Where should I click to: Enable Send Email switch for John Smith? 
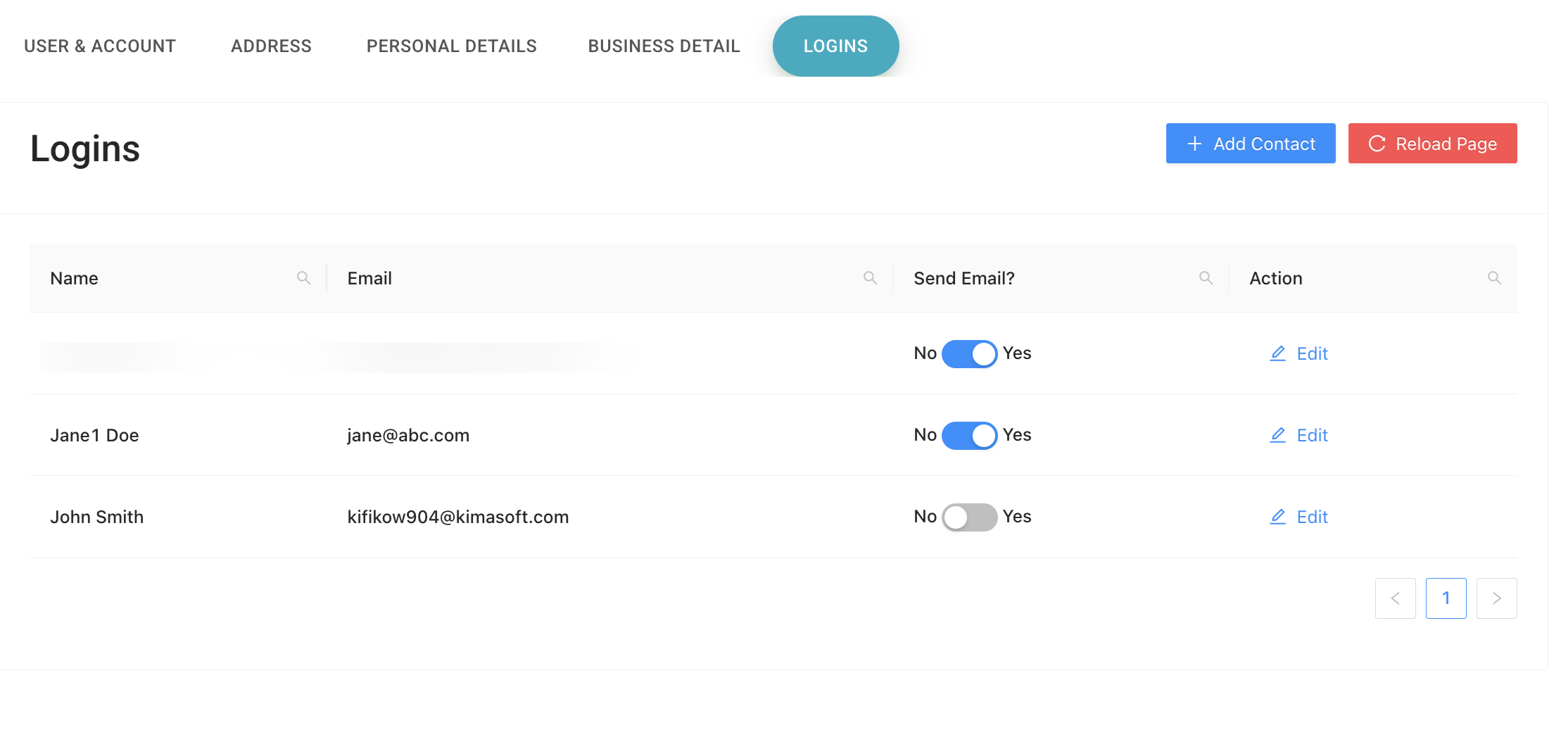pos(969,517)
